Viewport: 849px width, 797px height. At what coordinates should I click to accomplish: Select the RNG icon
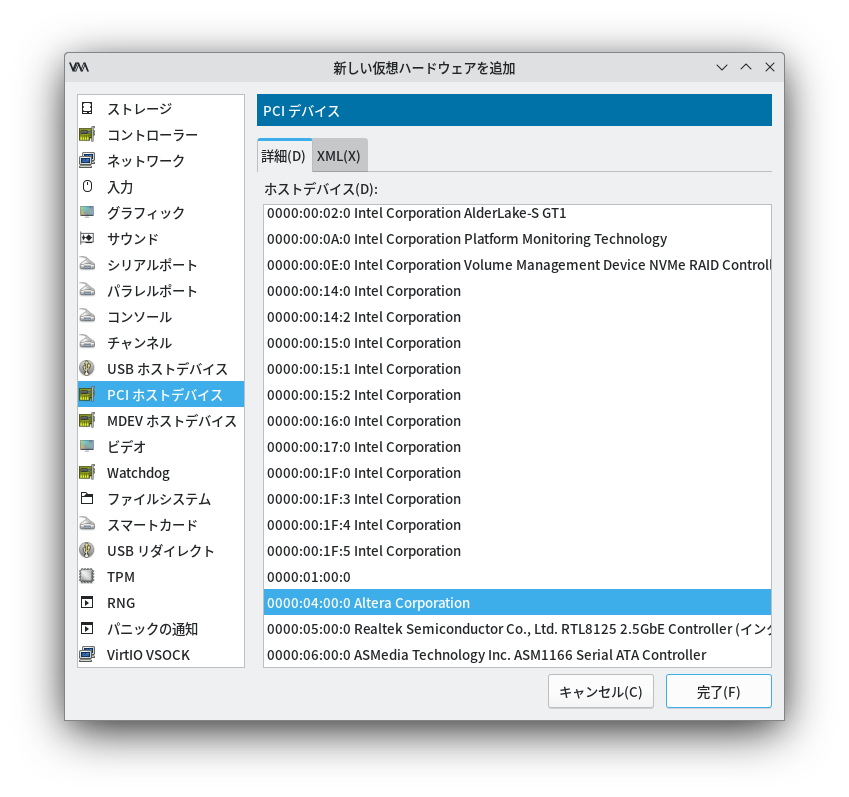coord(87,602)
